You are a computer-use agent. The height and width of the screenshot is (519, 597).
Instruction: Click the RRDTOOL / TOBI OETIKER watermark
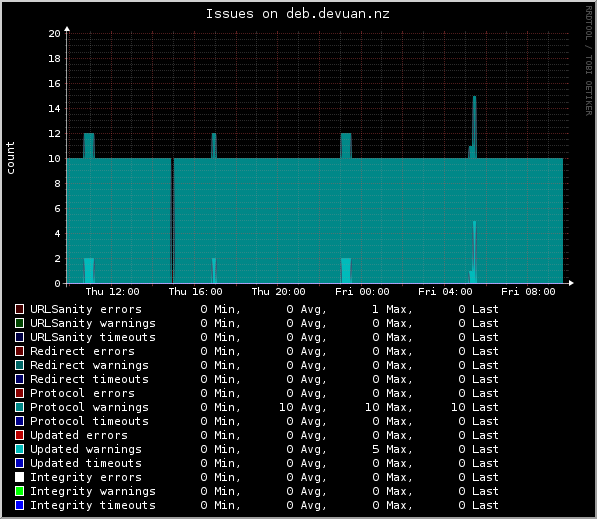589,61
